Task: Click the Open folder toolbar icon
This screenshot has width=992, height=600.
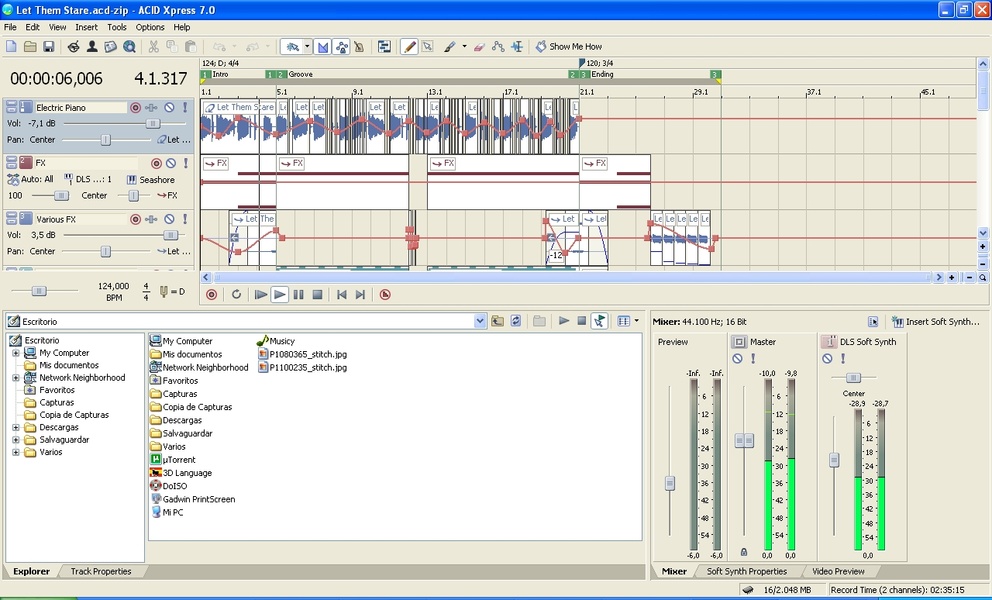Action: click(x=30, y=47)
